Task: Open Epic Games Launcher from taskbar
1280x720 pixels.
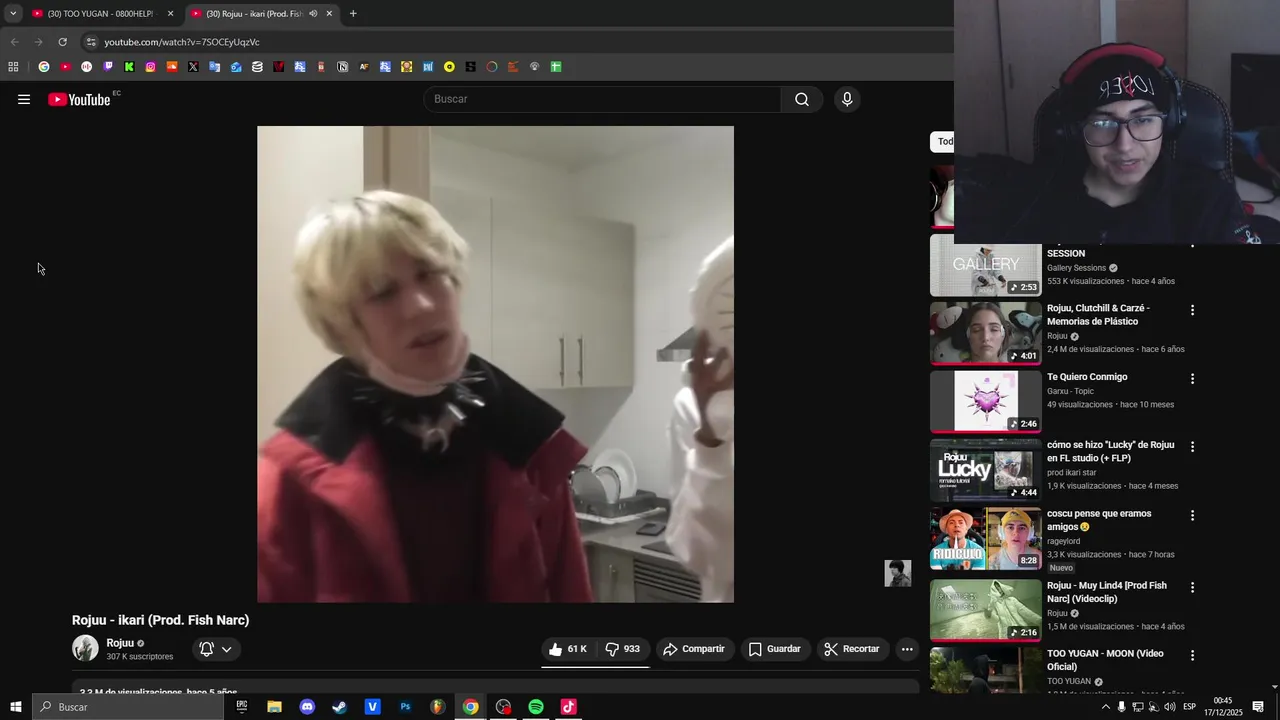Action: pyautogui.click(x=241, y=707)
